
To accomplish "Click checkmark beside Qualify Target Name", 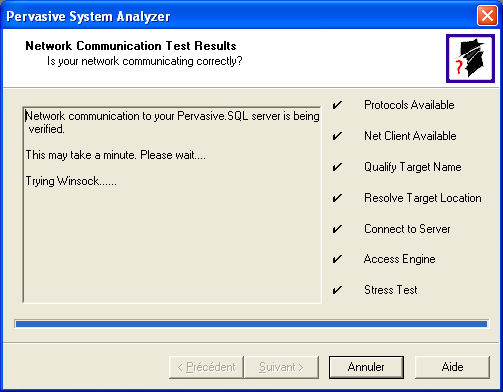I will (337, 167).
